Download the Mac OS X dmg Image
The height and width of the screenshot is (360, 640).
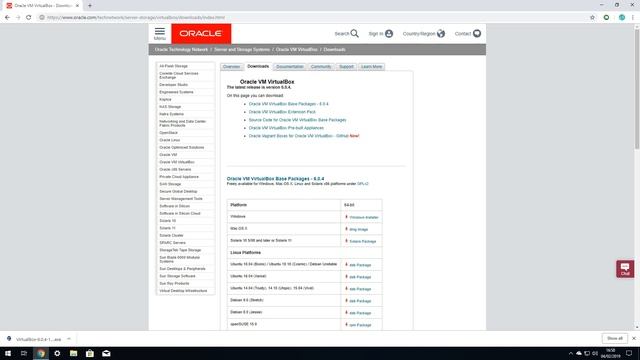[x=358, y=229]
